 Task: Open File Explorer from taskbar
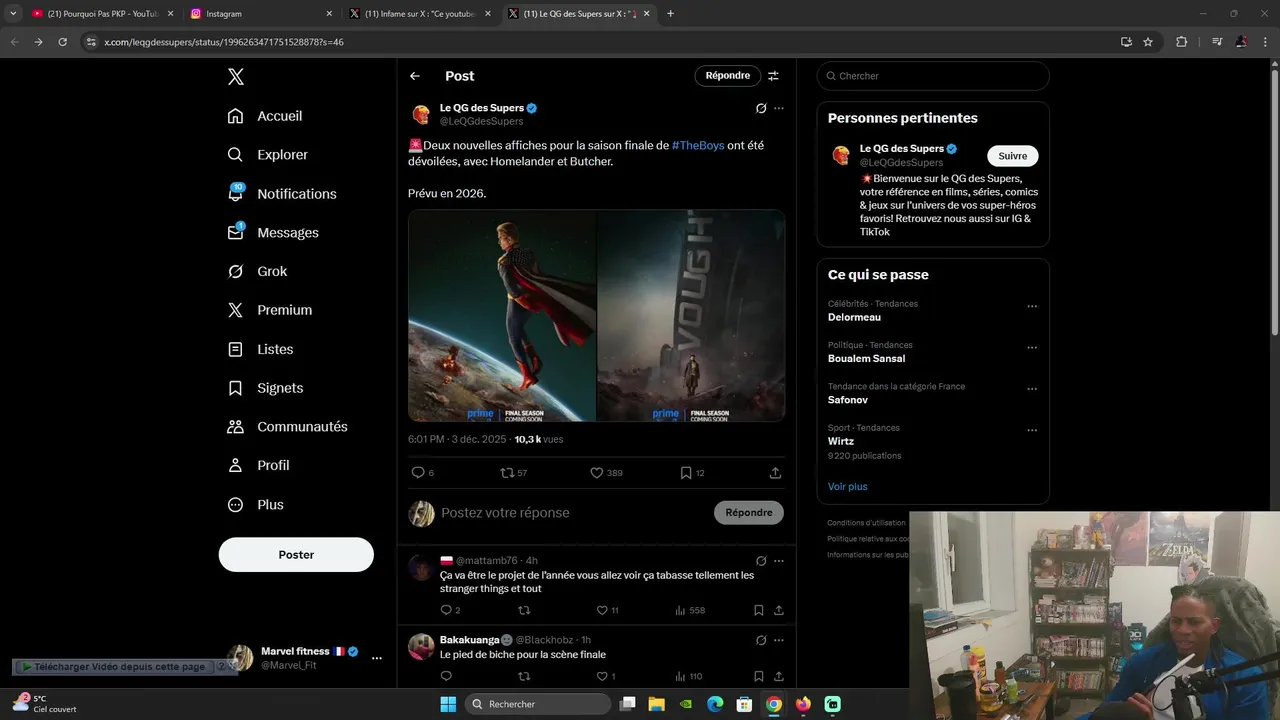pyautogui.click(x=657, y=704)
